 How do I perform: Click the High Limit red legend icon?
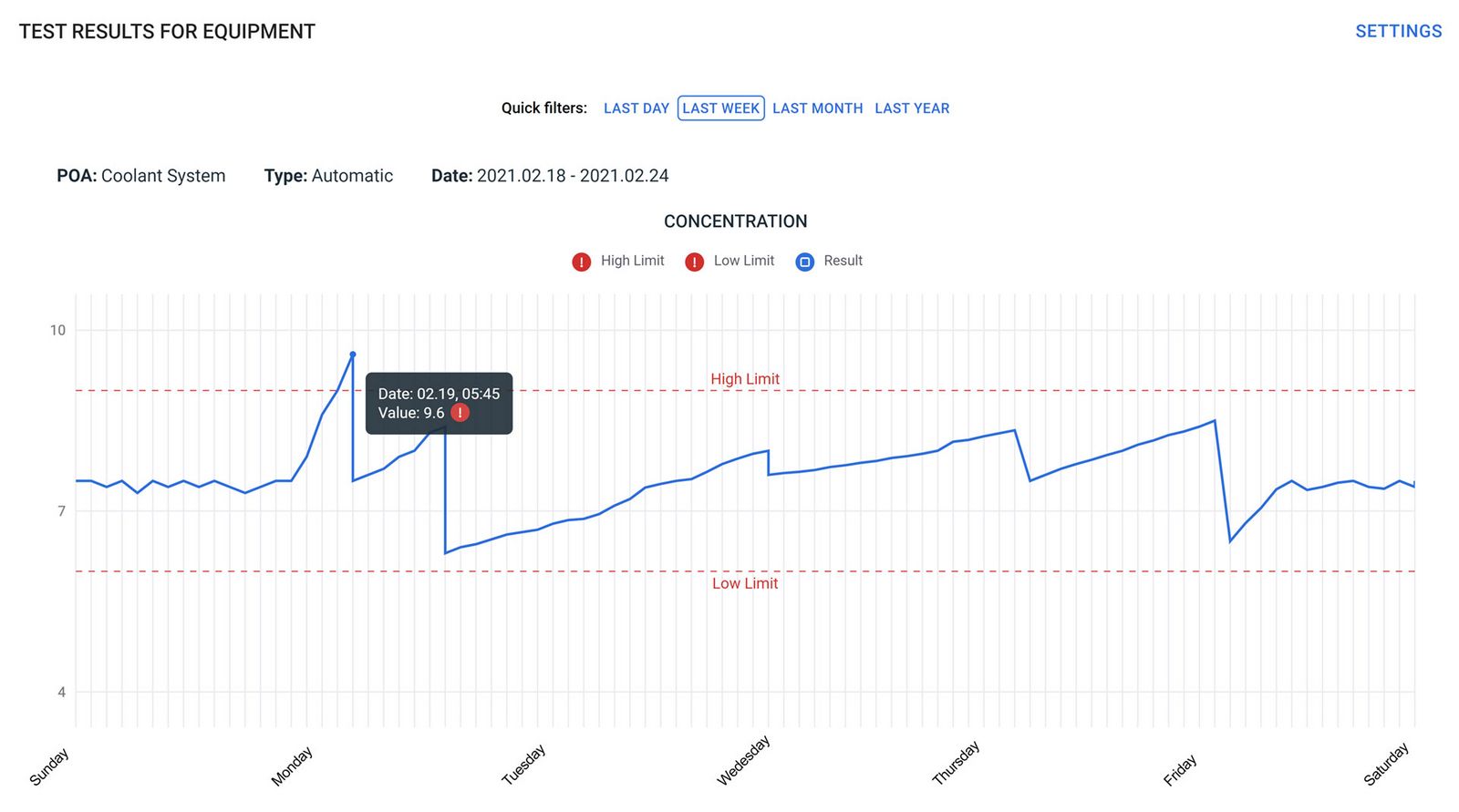581,262
